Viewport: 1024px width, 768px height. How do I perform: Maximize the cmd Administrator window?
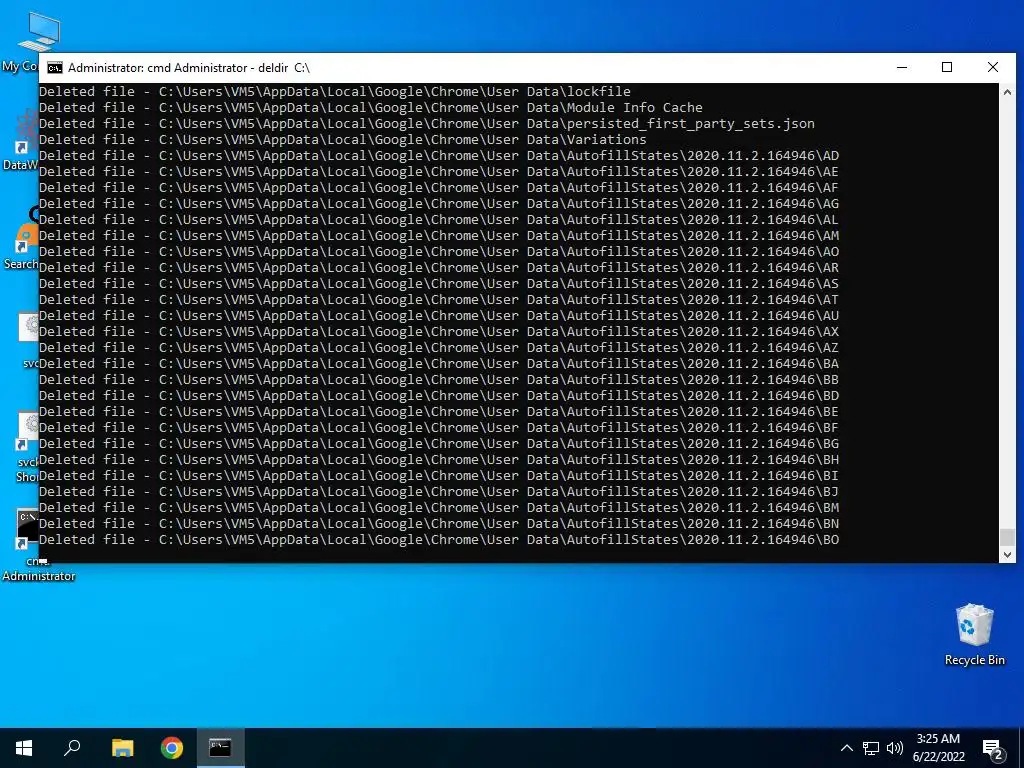tap(947, 67)
